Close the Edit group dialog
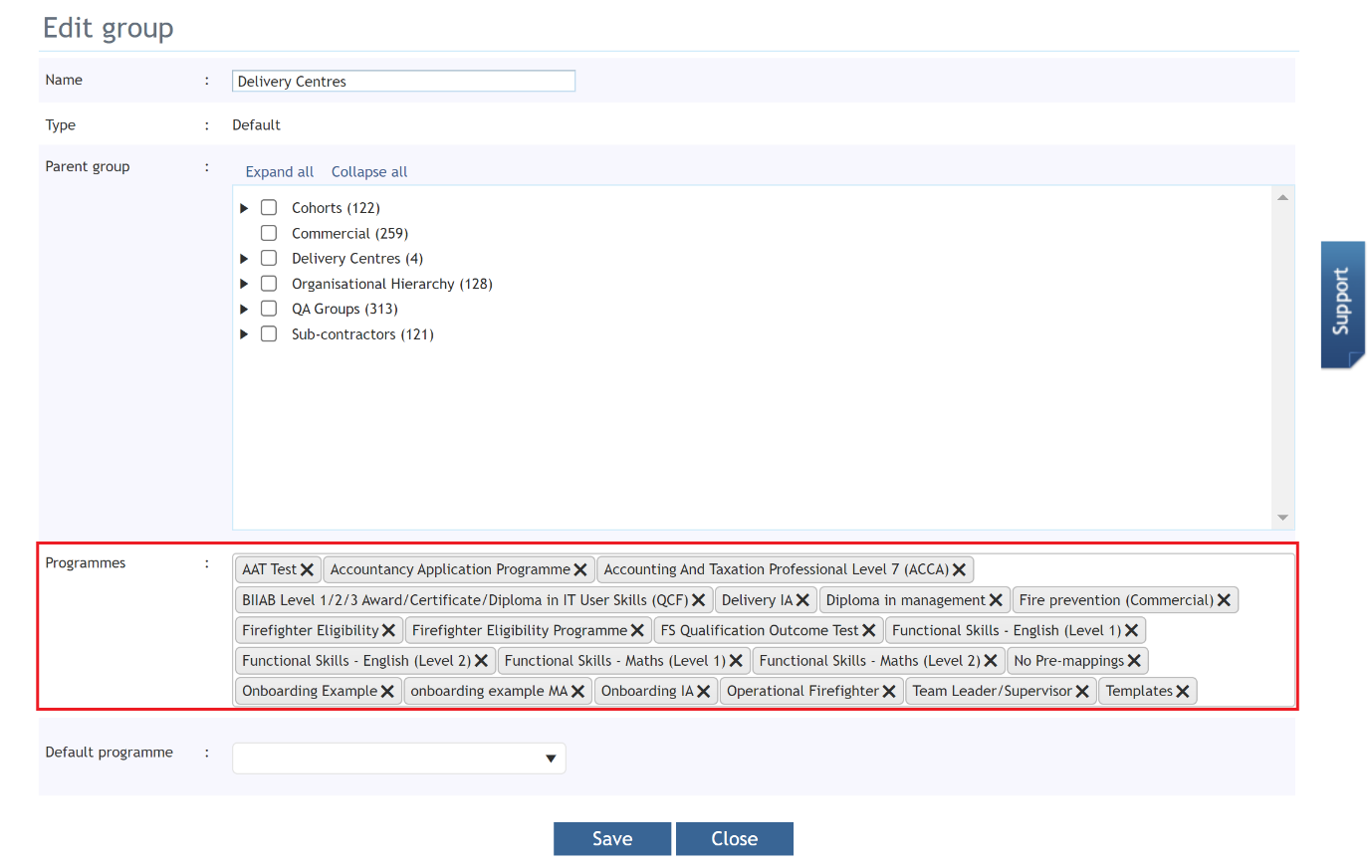The image size is (1372, 868). point(735,839)
